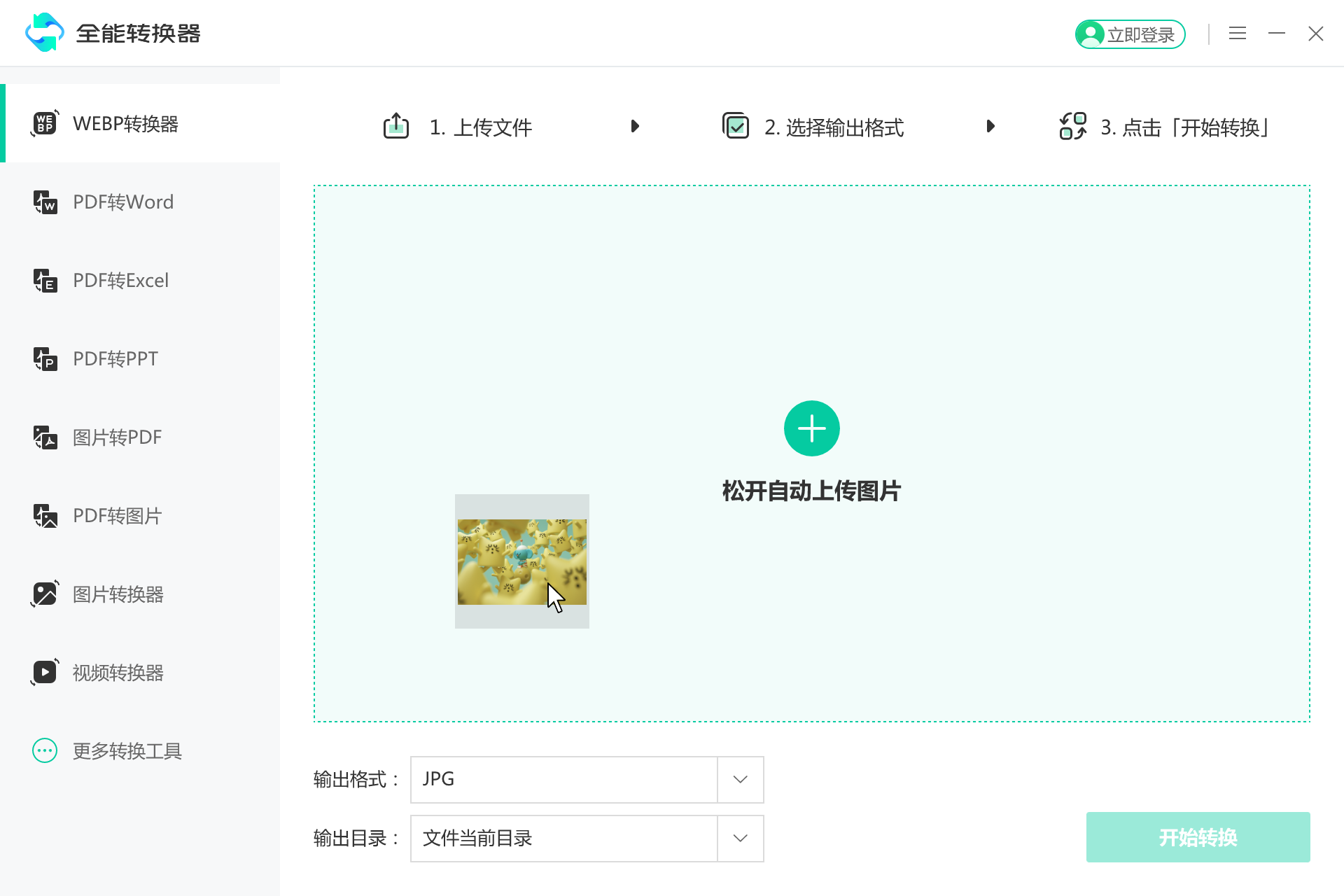Expand the 输出格式 dropdown showing JPG

click(739, 779)
